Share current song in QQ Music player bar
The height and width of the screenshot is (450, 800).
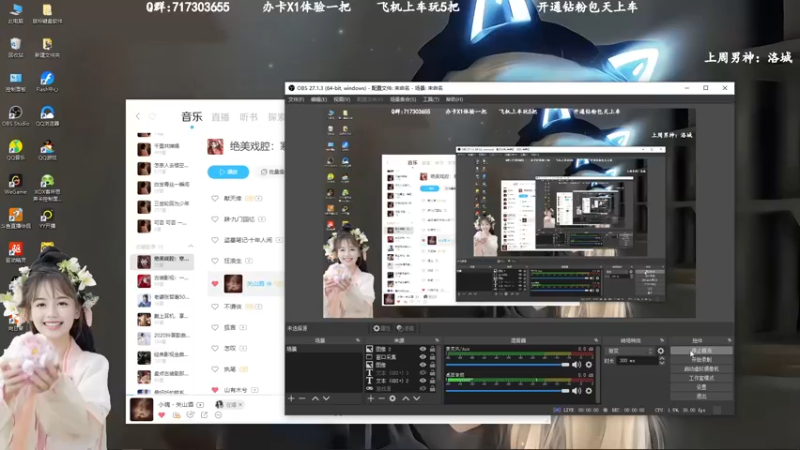coord(204,415)
